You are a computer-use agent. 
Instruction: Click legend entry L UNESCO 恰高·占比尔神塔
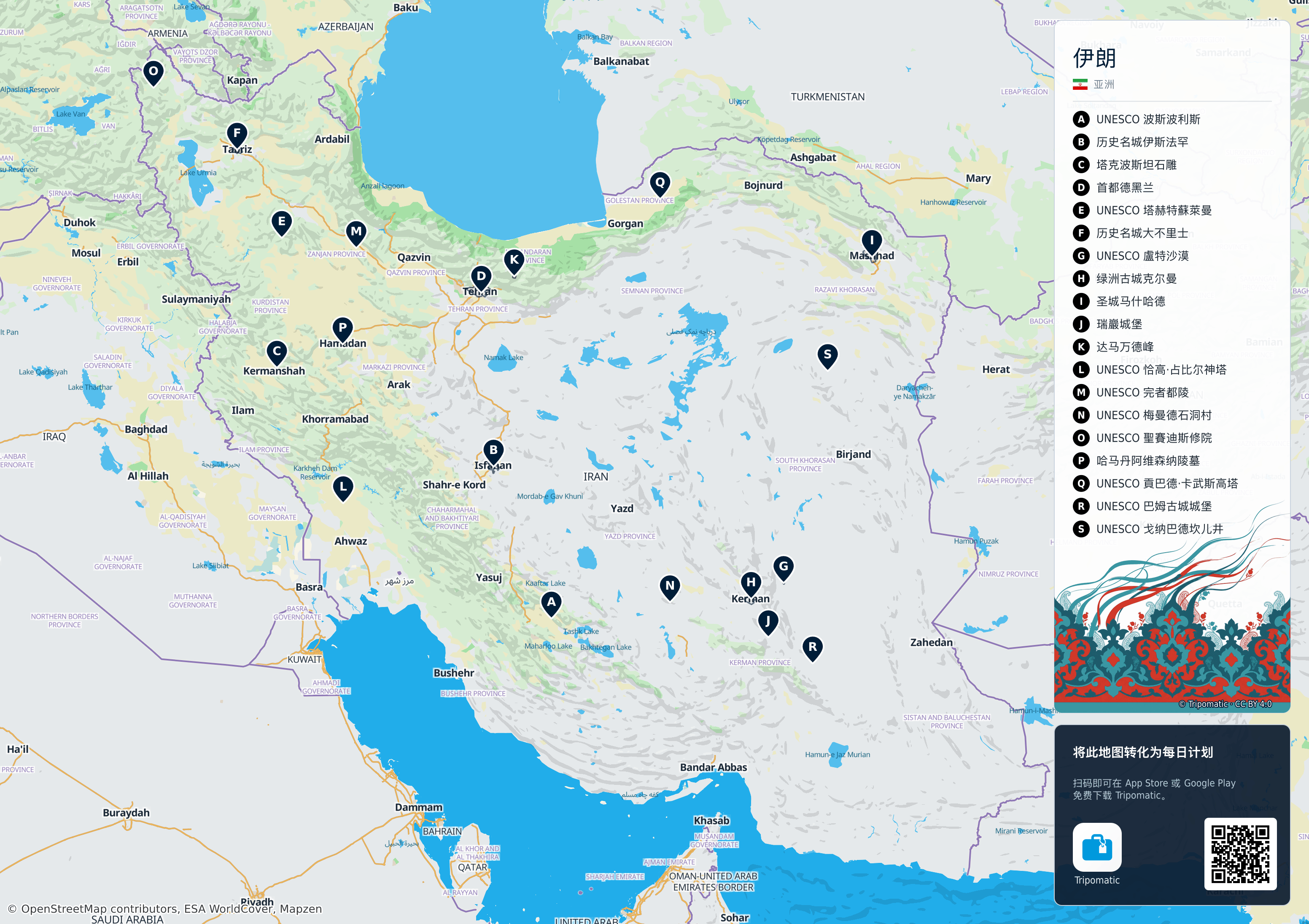[x=1150, y=369]
